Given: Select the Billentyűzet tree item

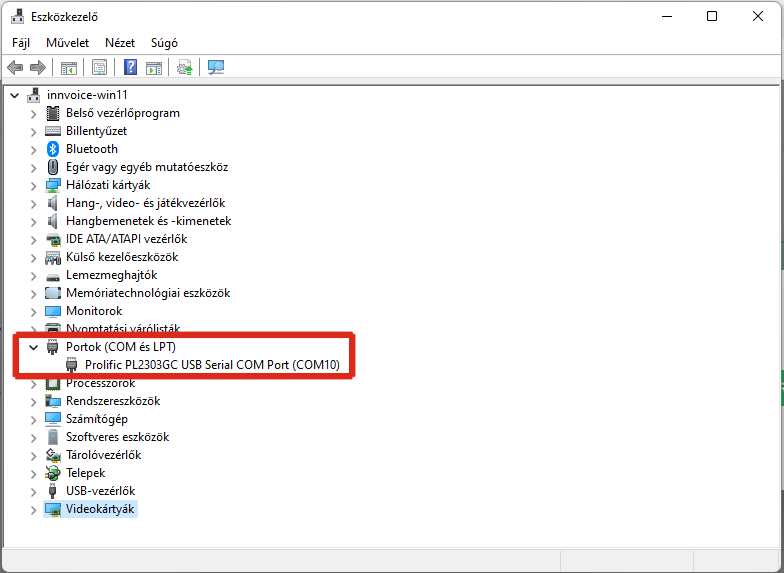Looking at the screenshot, I should click(x=96, y=131).
